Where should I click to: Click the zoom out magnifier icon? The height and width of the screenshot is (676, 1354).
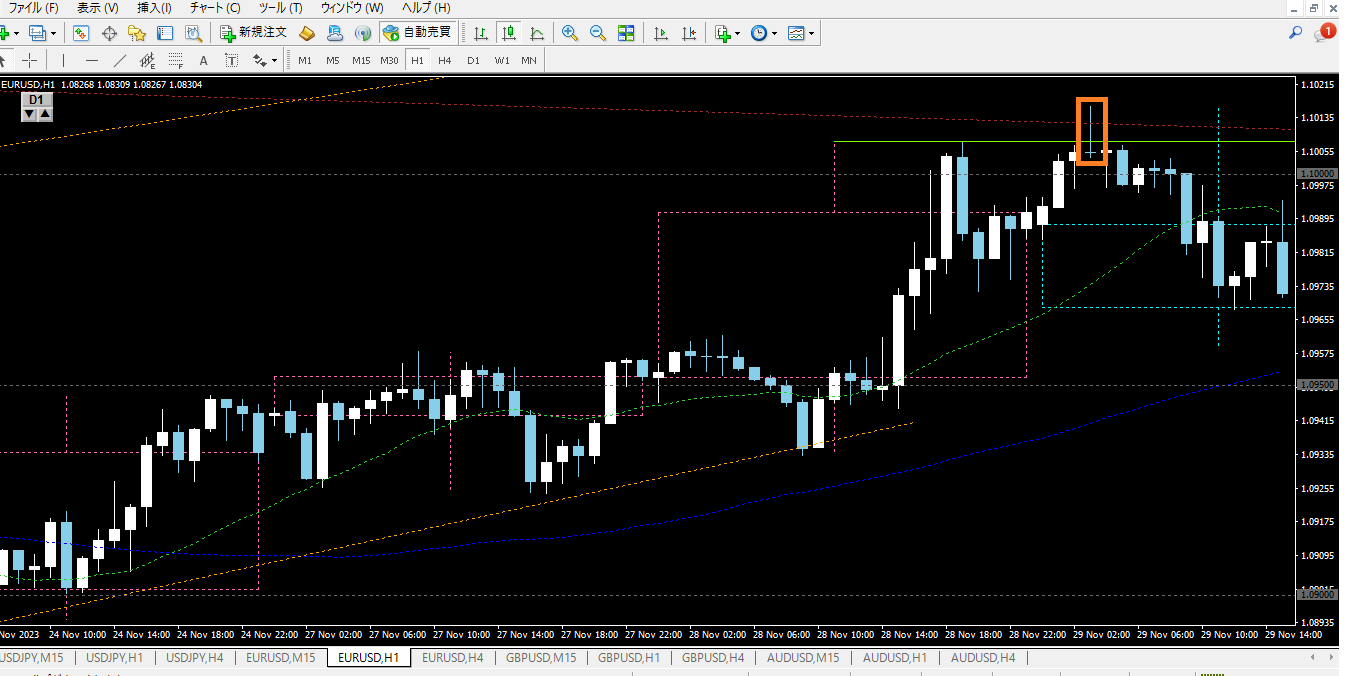click(x=598, y=33)
